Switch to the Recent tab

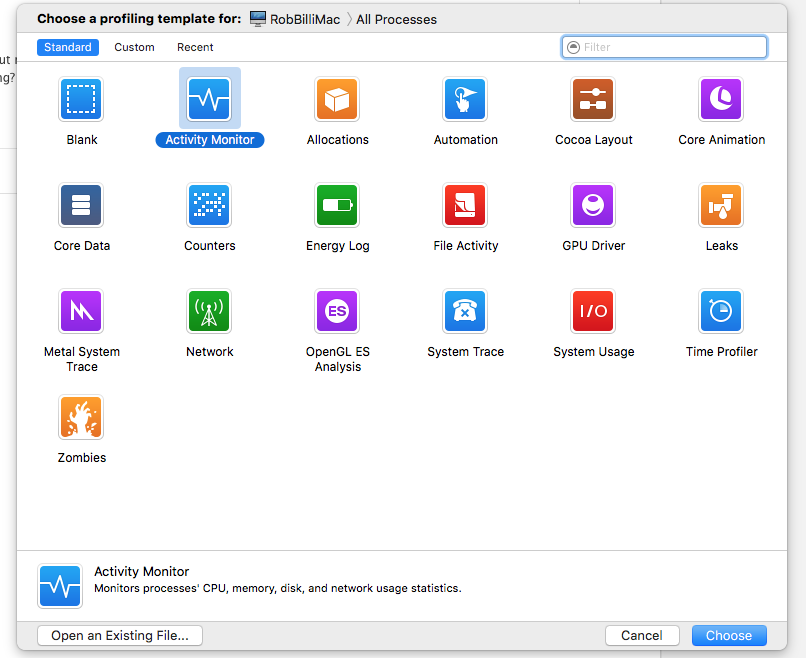coord(195,47)
